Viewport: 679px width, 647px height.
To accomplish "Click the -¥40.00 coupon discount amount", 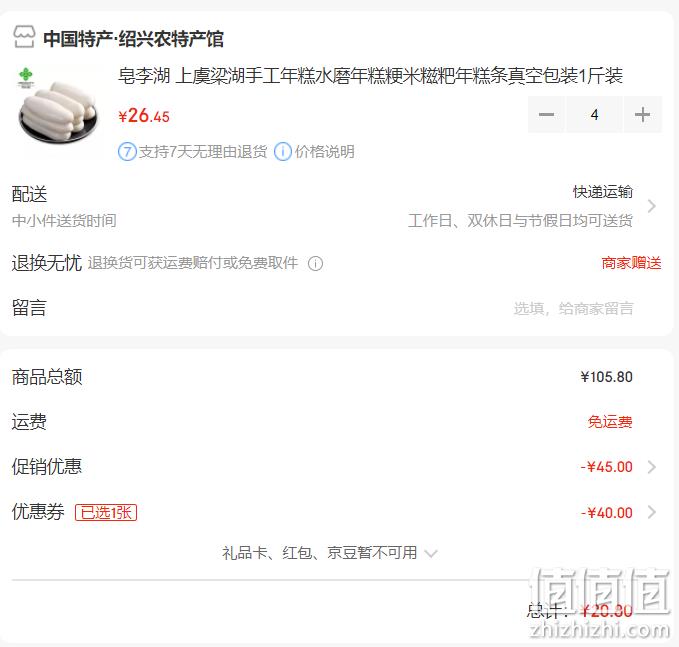I will [x=606, y=513].
